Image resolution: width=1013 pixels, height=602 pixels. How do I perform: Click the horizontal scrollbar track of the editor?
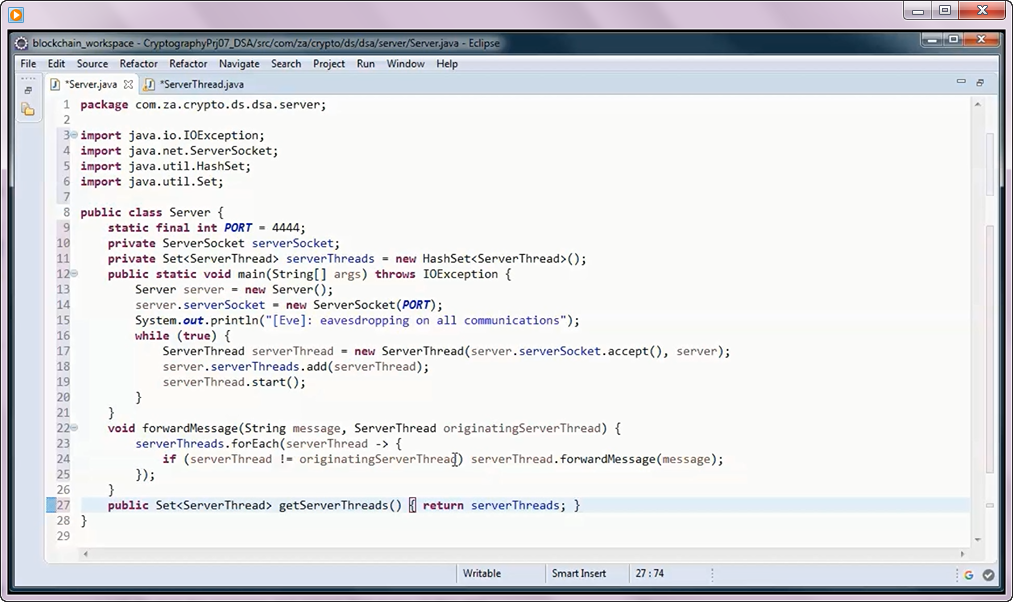[523, 554]
